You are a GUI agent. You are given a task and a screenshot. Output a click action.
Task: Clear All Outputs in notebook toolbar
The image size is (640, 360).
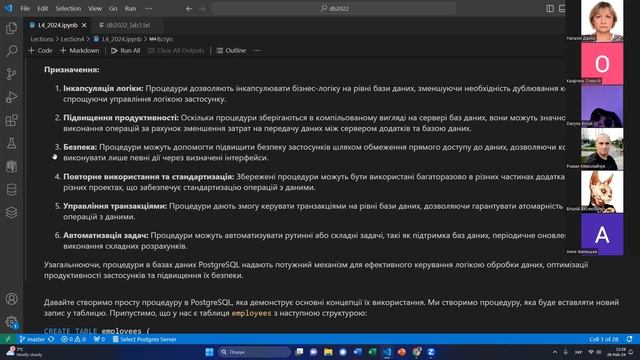pyautogui.click(x=176, y=51)
